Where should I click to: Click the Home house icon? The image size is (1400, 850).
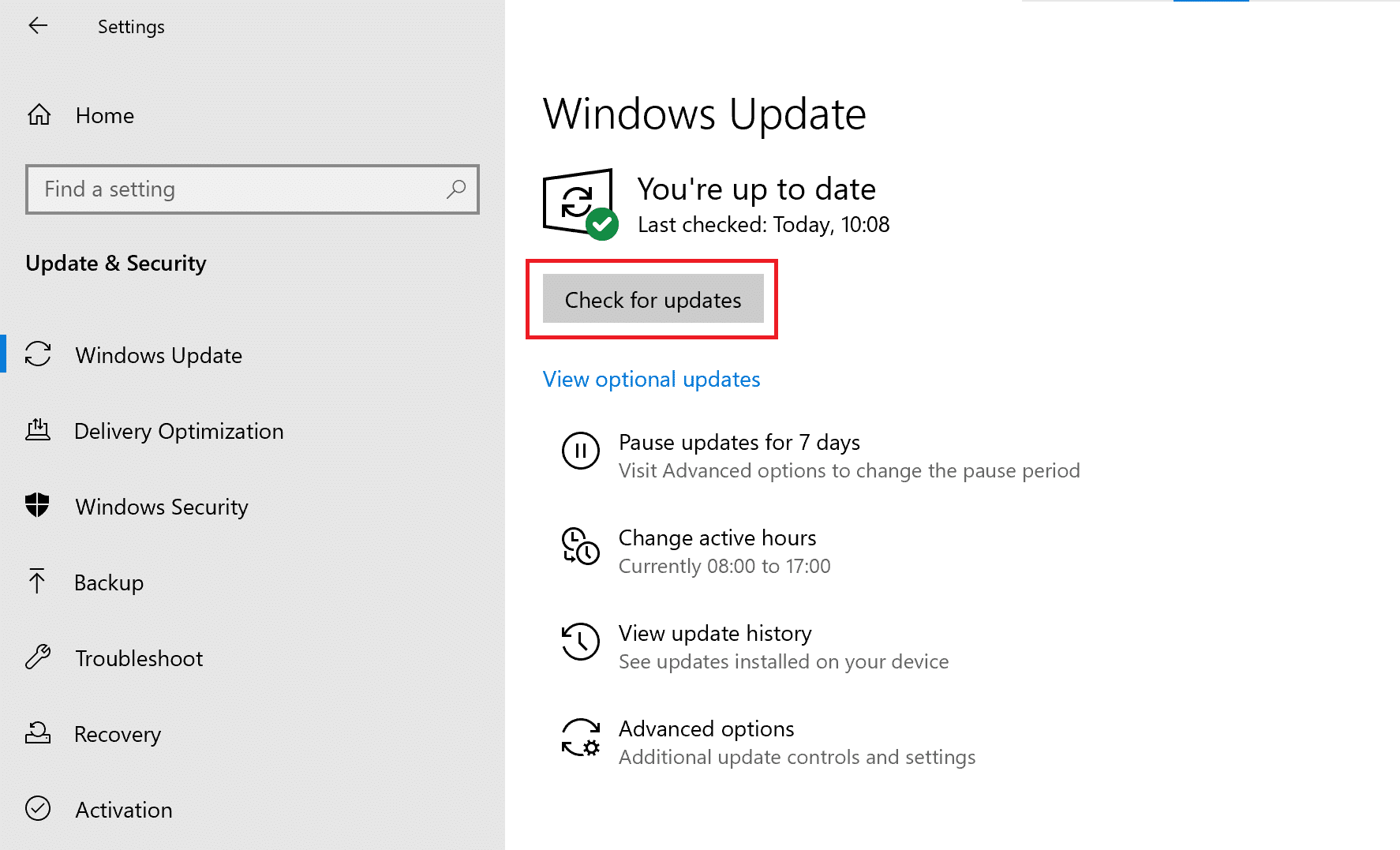[x=38, y=114]
